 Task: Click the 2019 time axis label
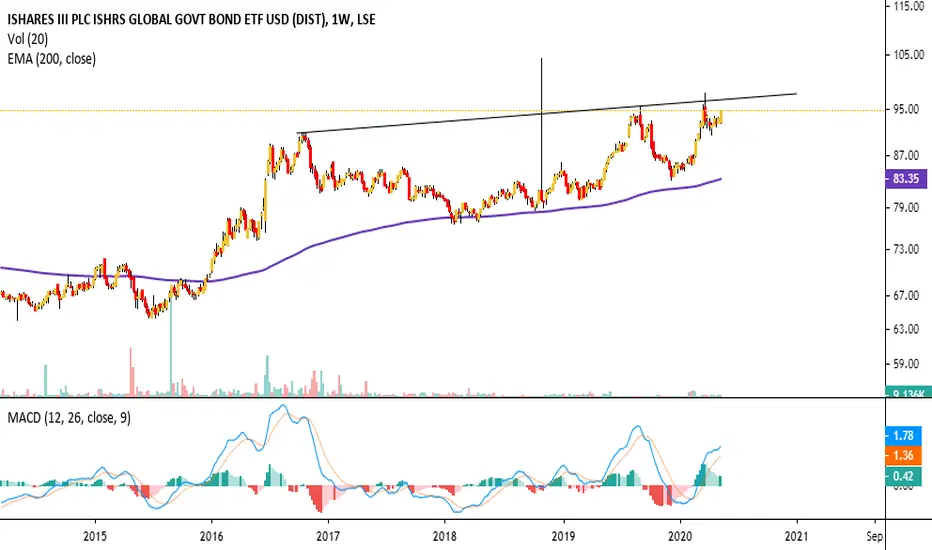[x=563, y=536]
